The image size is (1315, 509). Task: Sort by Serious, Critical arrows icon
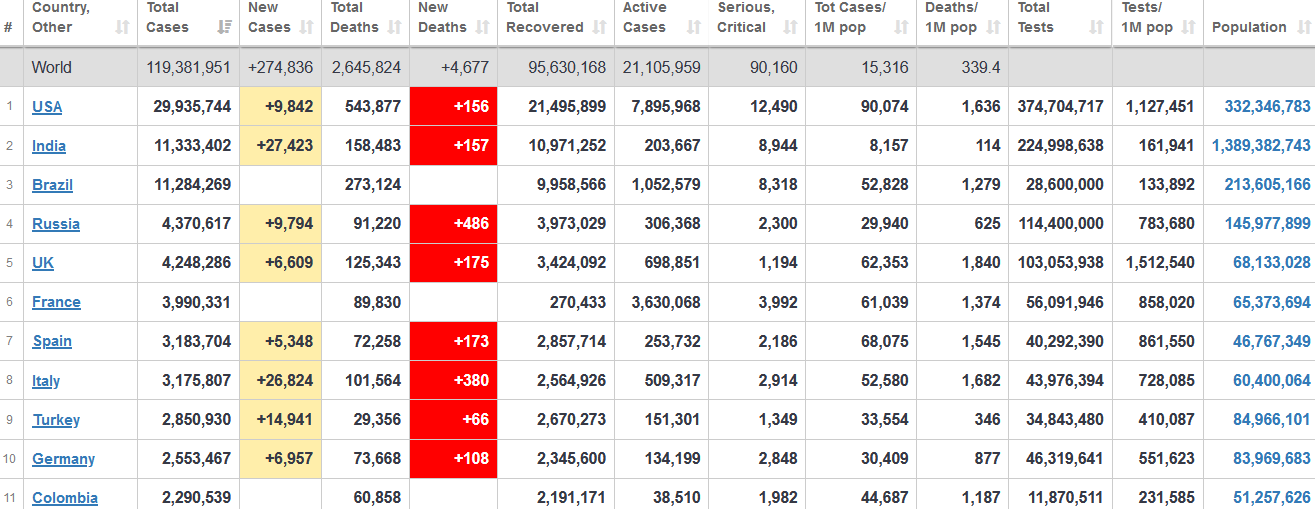790,27
